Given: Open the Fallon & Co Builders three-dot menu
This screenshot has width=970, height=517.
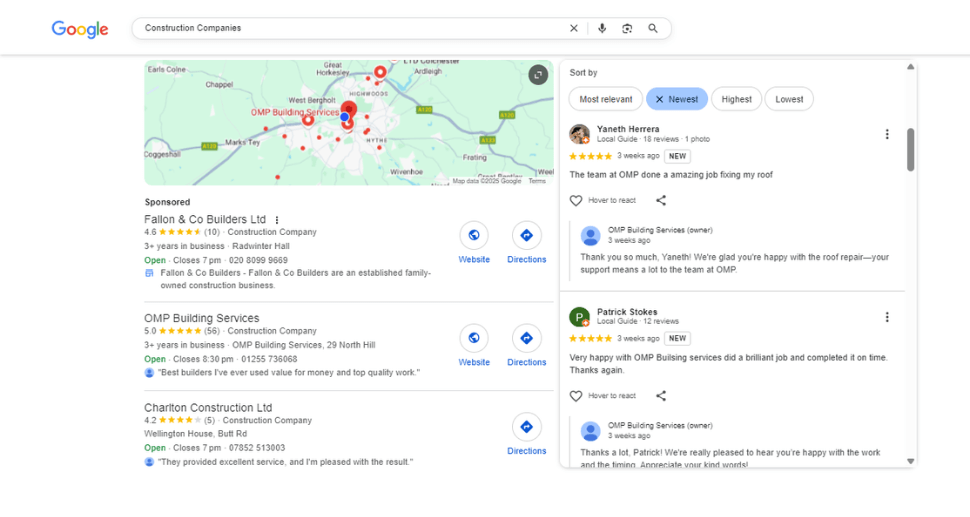Looking at the screenshot, I should tap(277, 220).
